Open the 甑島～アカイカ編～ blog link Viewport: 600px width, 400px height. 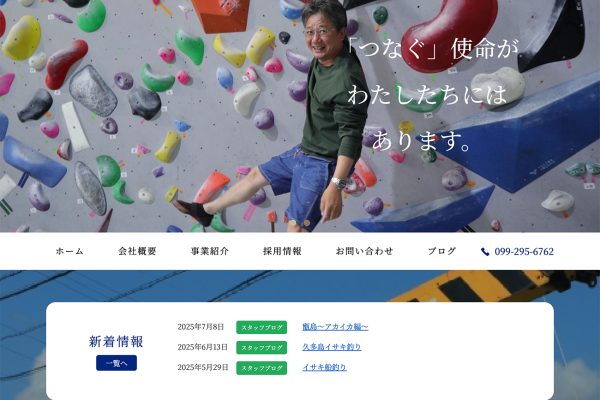(x=335, y=327)
